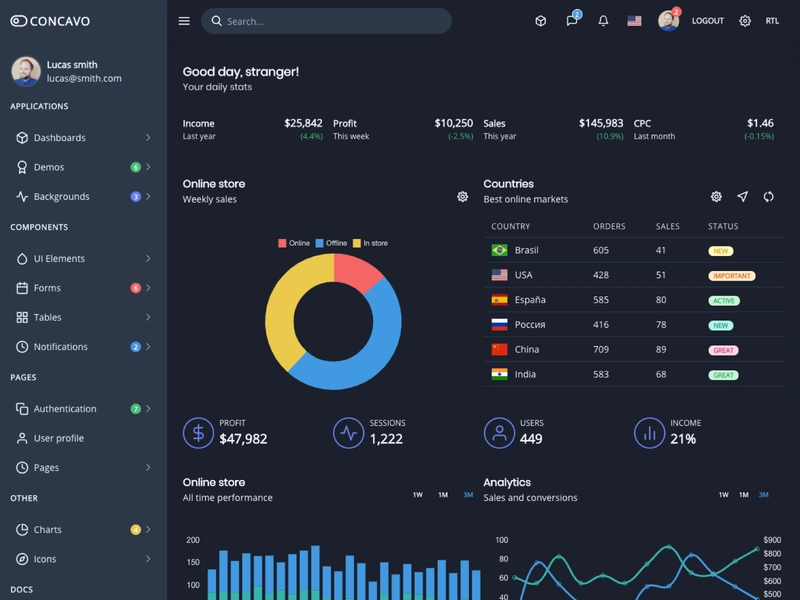
Task: Open the User profile page
Action: click(83, 438)
